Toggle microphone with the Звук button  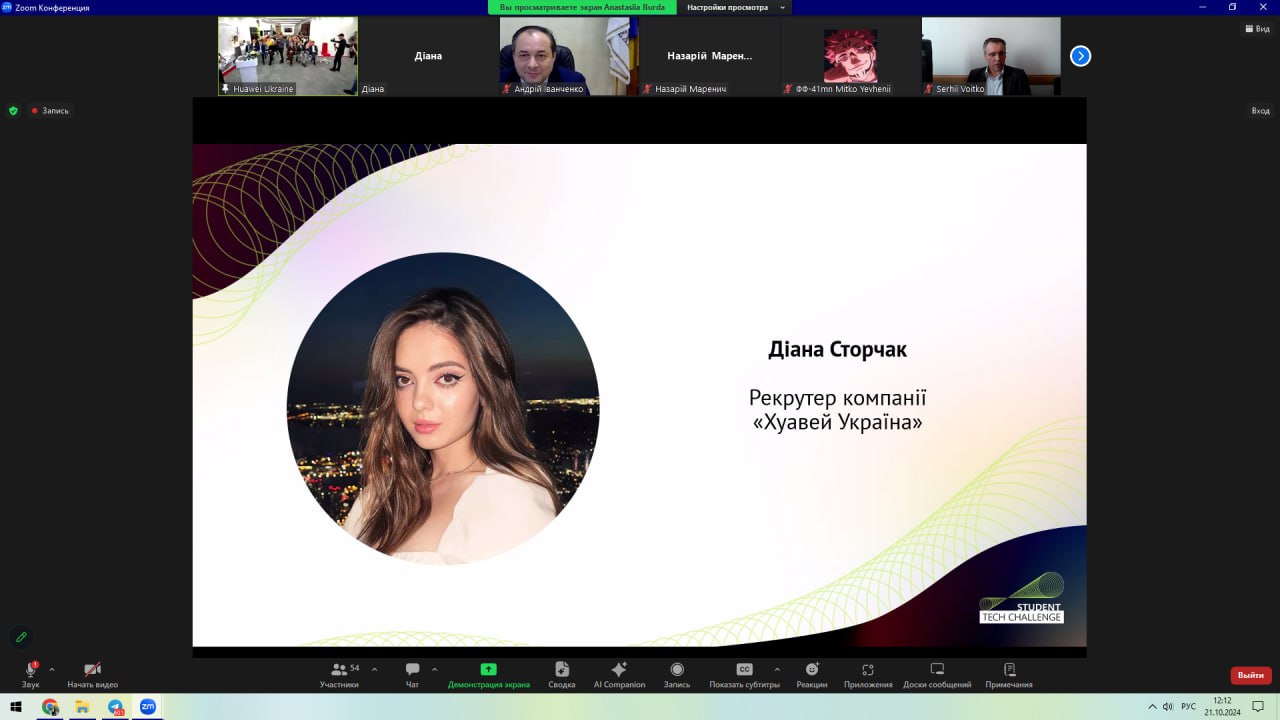point(30,674)
